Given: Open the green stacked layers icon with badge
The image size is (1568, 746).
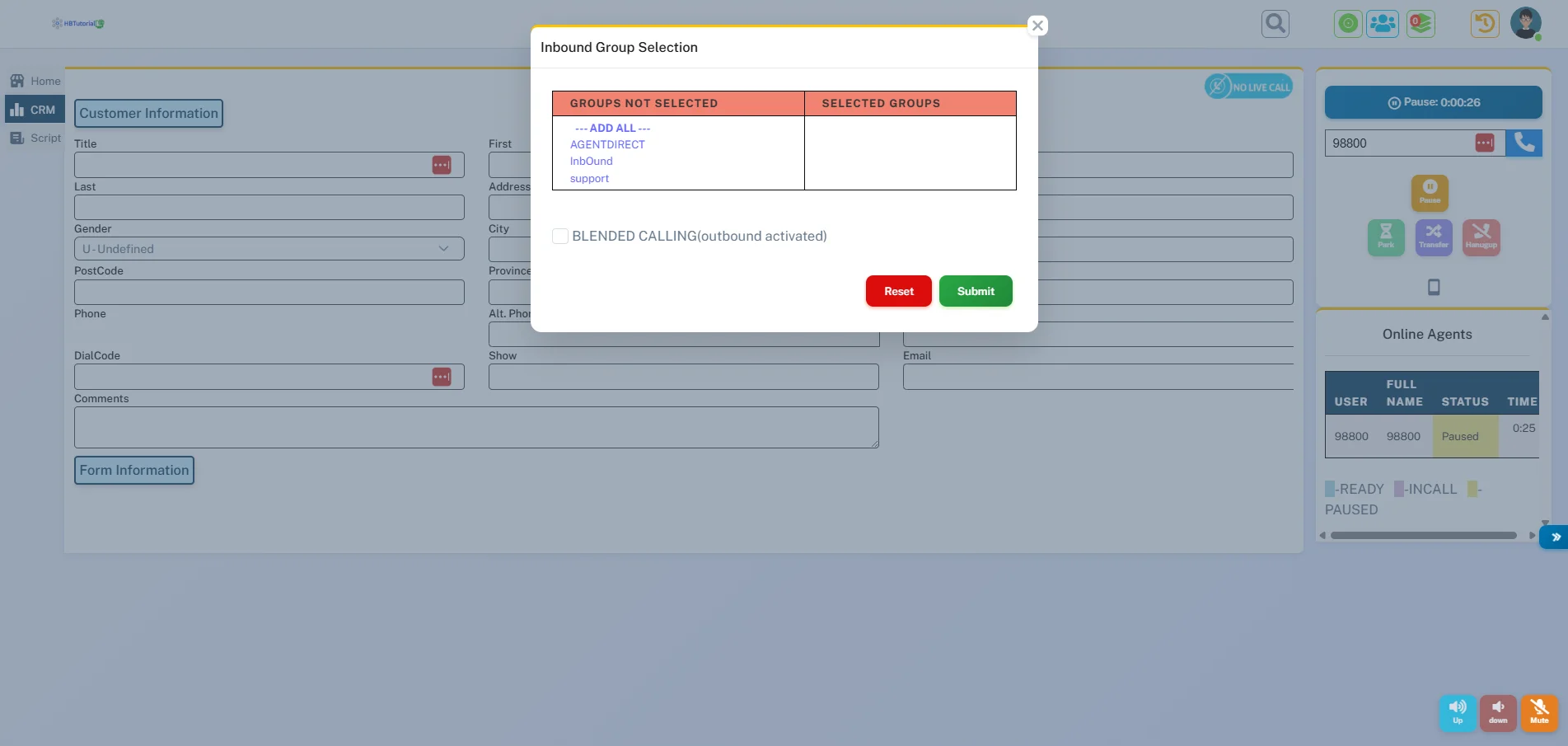Looking at the screenshot, I should point(1421,23).
